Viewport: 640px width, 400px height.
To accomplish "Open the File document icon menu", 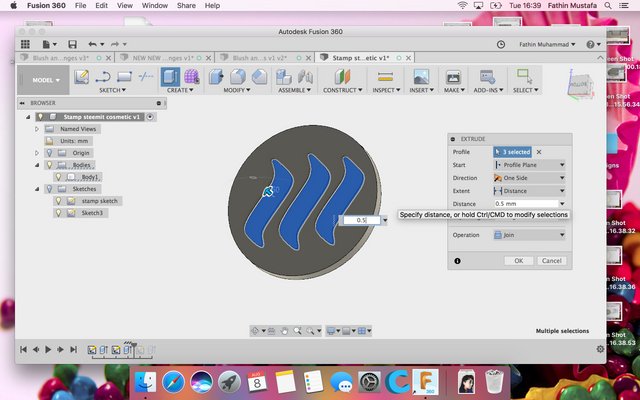I will (49, 44).
